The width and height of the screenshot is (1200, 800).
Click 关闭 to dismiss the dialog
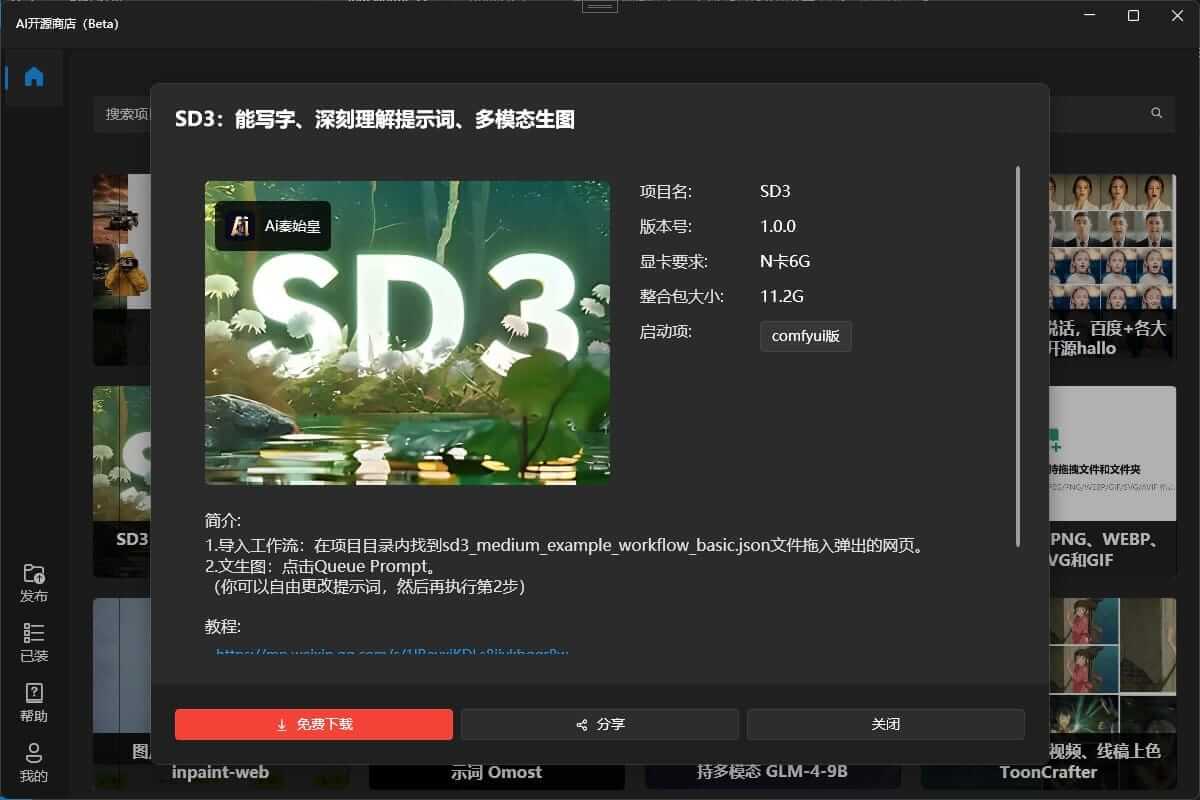point(886,724)
